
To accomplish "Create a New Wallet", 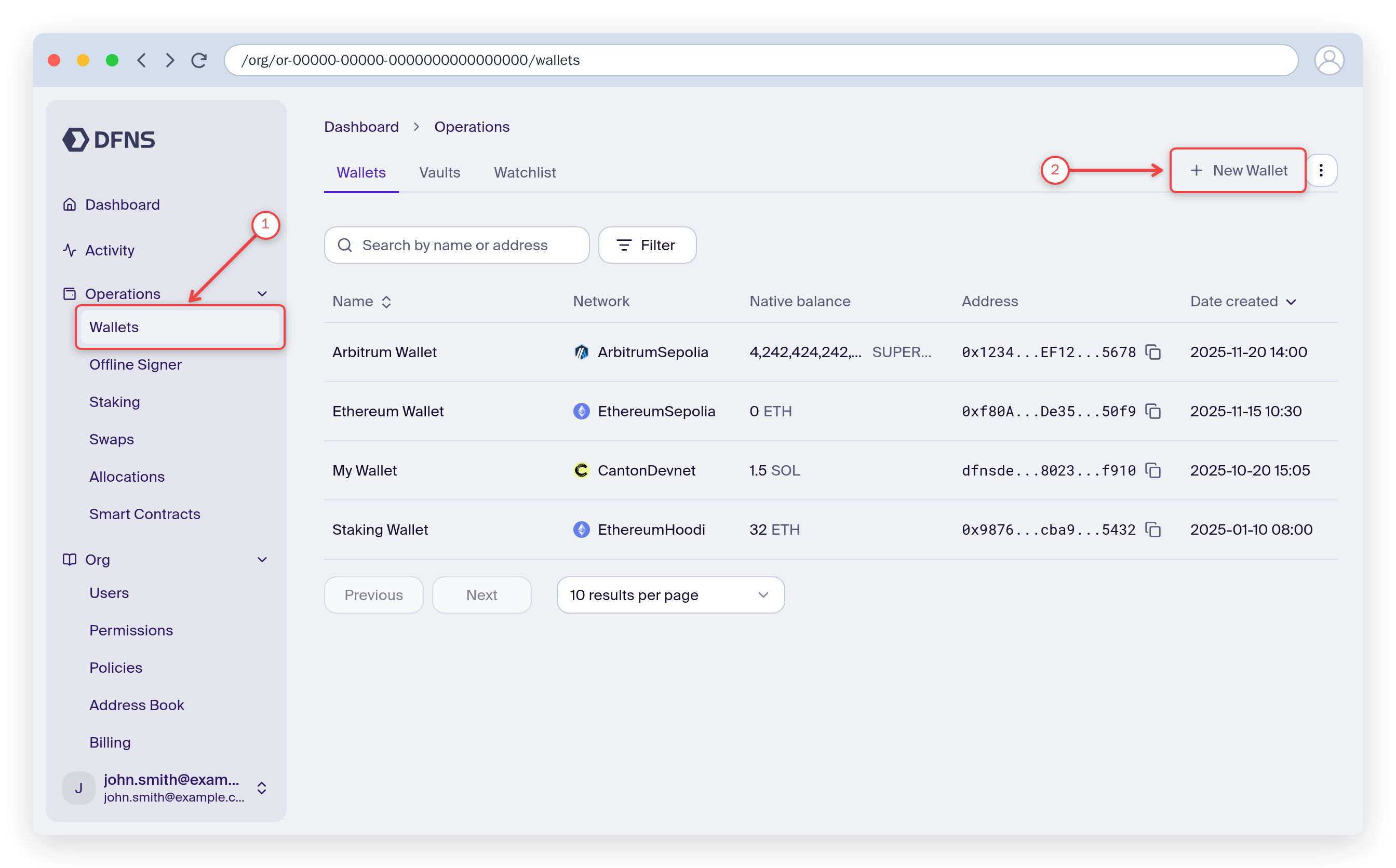I will pos(1238,170).
